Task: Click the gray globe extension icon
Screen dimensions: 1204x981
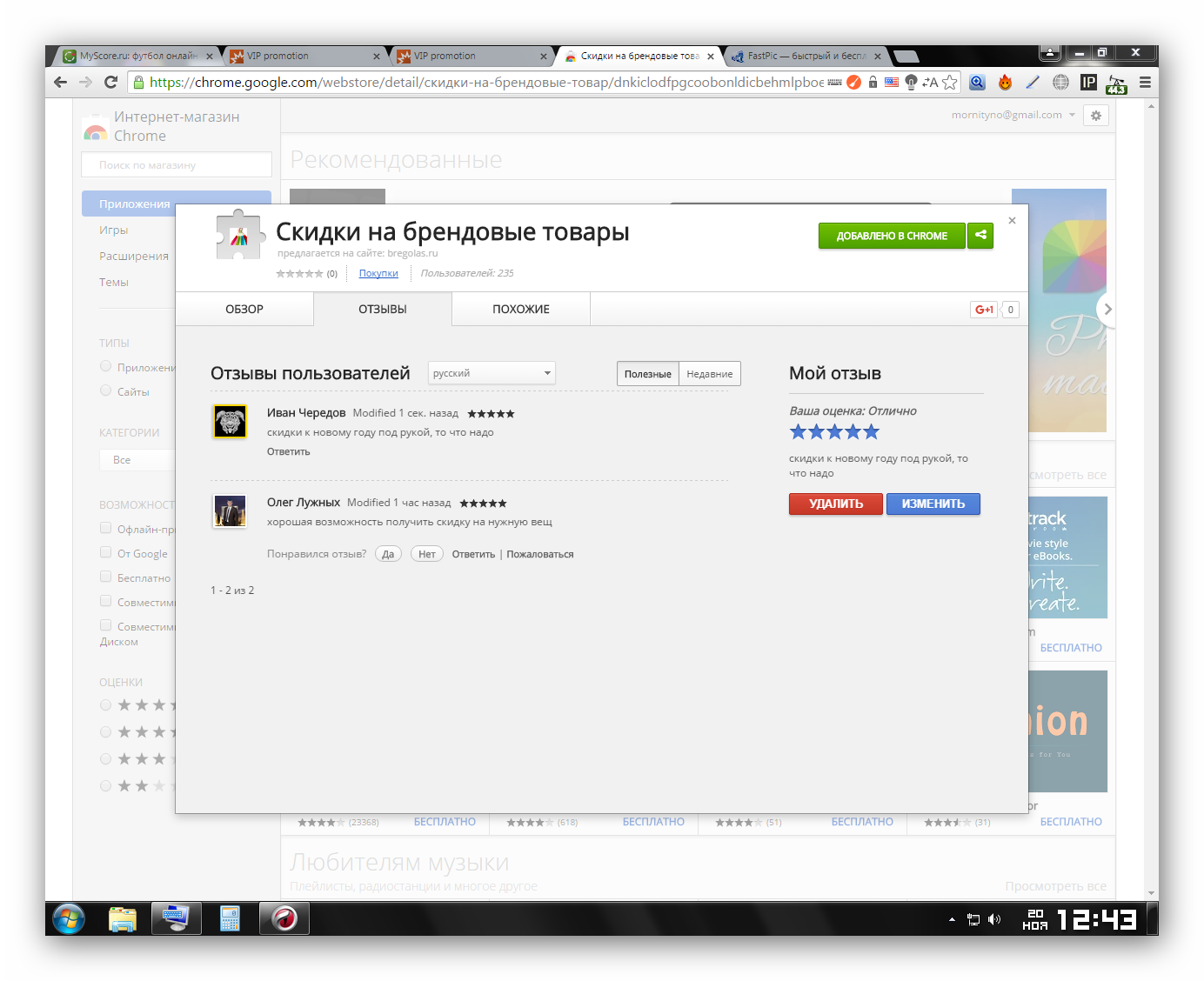Action: 1060,82
